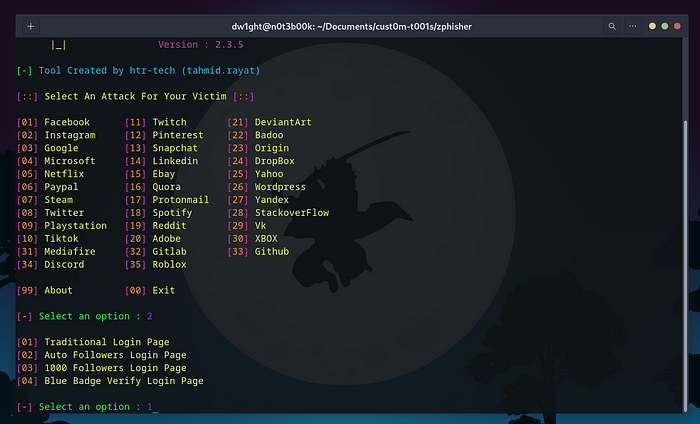Image resolution: width=700 pixels, height=424 pixels.
Task: Click the '[11] Twitch' entry
Action: 156,122
